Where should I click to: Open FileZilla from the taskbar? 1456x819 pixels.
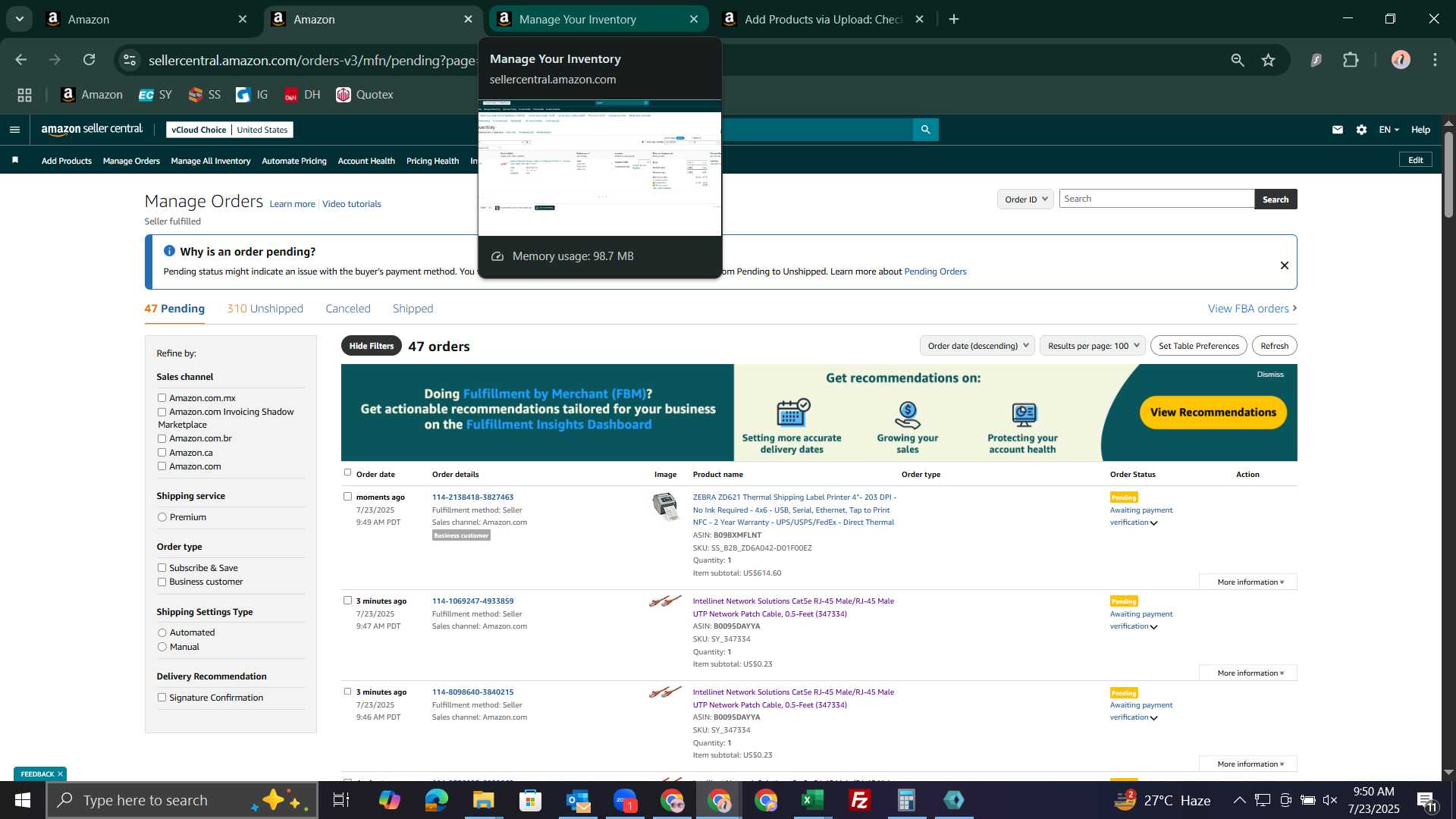pyautogui.click(x=860, y=800)
